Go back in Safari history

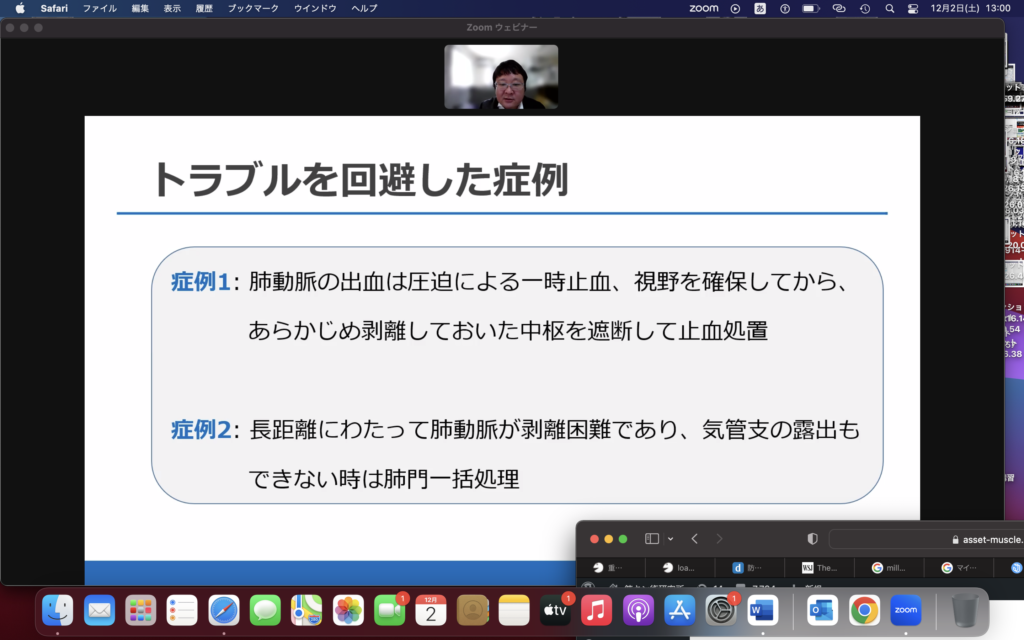pos(695,538)
